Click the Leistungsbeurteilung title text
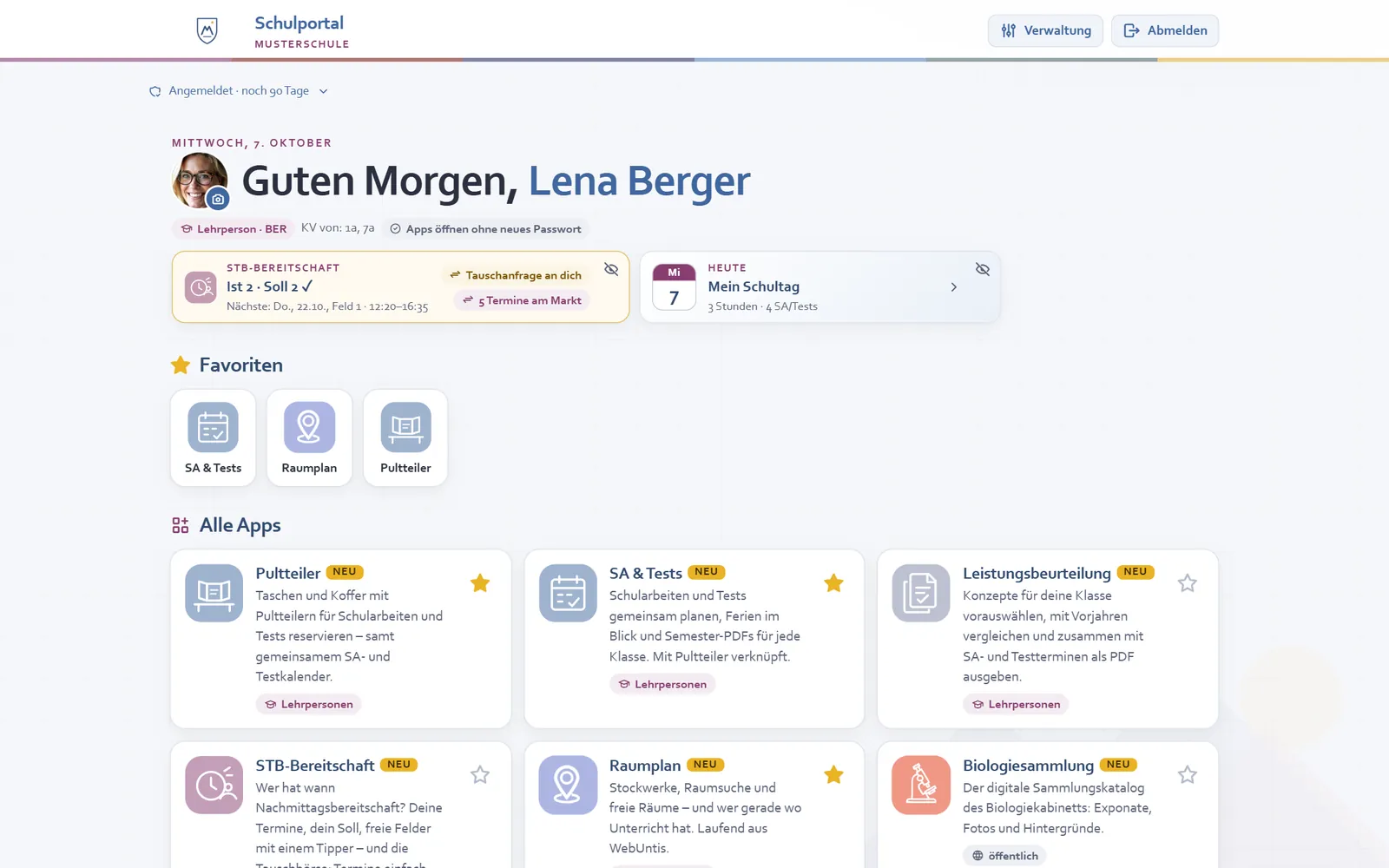The height and width of the screenshot is (868, 1389). click(x=1037, y=574)
